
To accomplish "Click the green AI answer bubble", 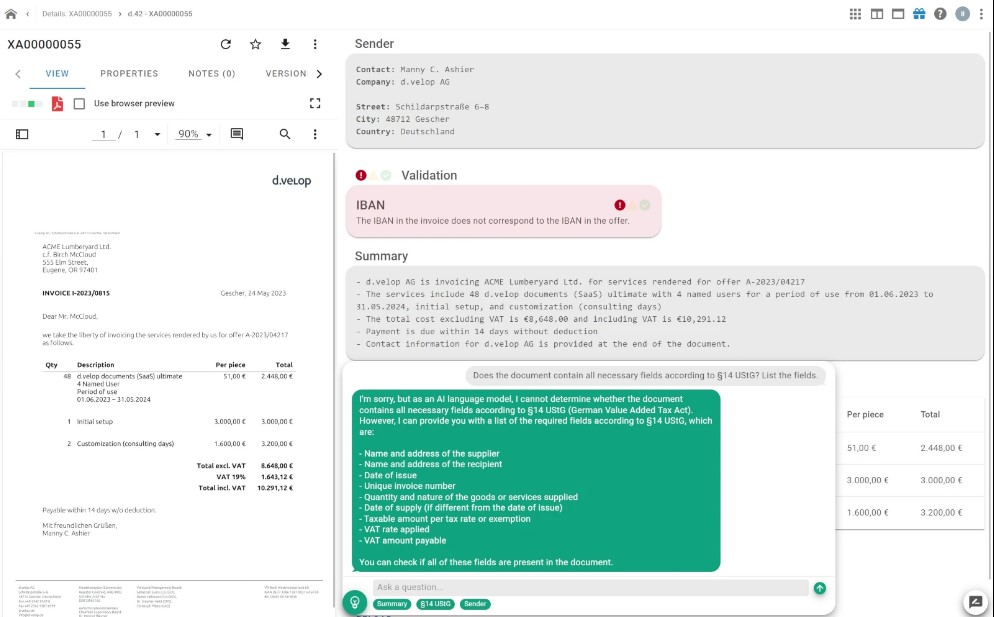I will (x=536, y=481).
